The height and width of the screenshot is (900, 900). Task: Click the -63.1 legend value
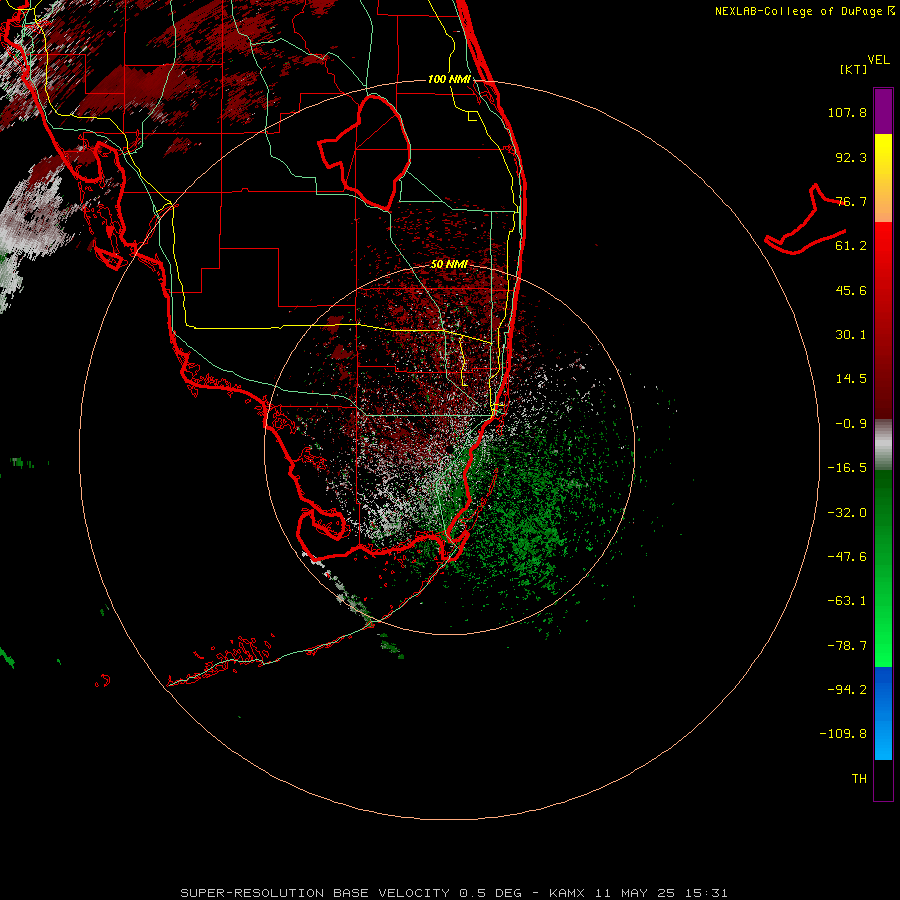pos(847,601)
